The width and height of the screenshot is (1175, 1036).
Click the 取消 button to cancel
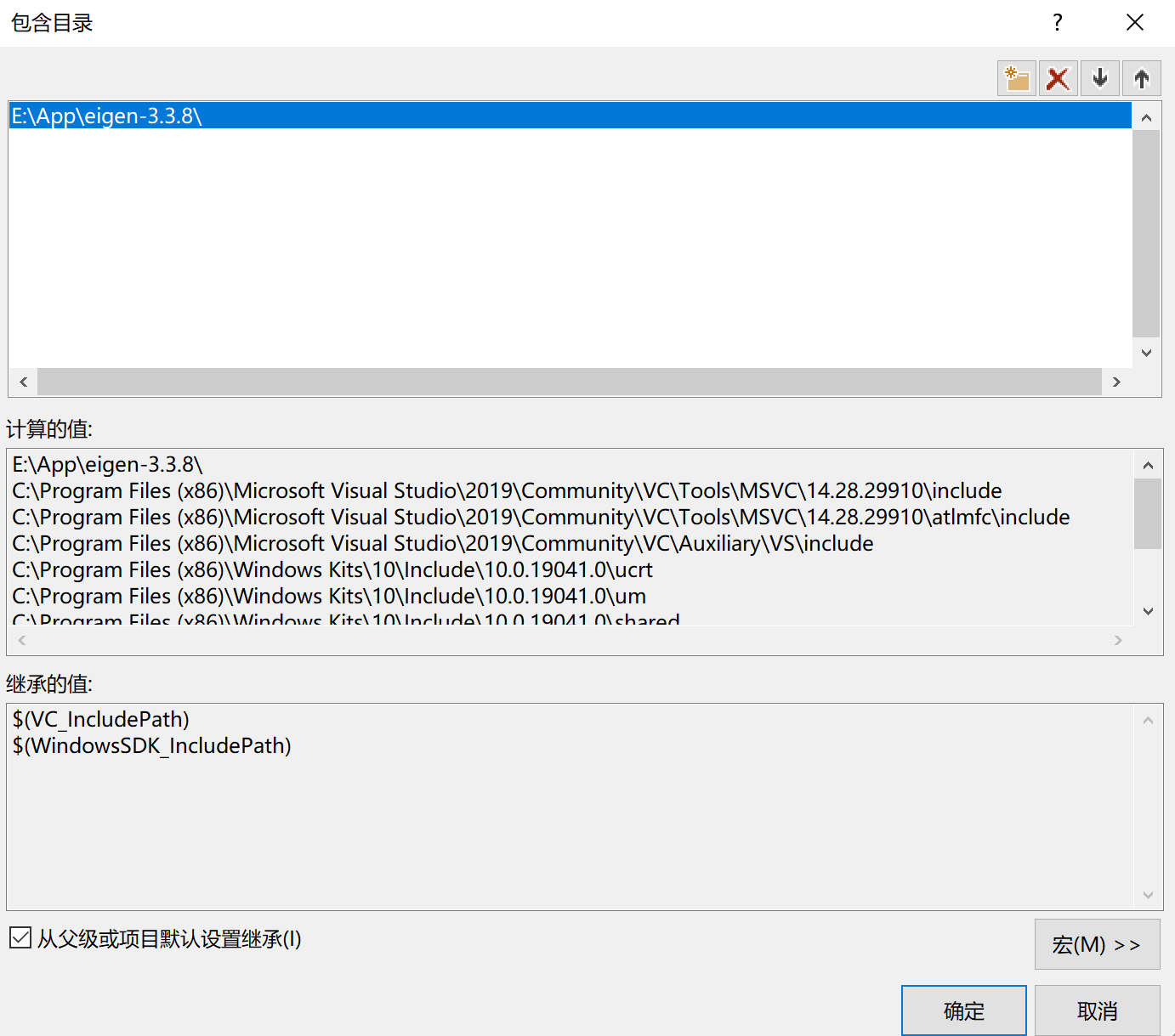tap(1097, 1010)
